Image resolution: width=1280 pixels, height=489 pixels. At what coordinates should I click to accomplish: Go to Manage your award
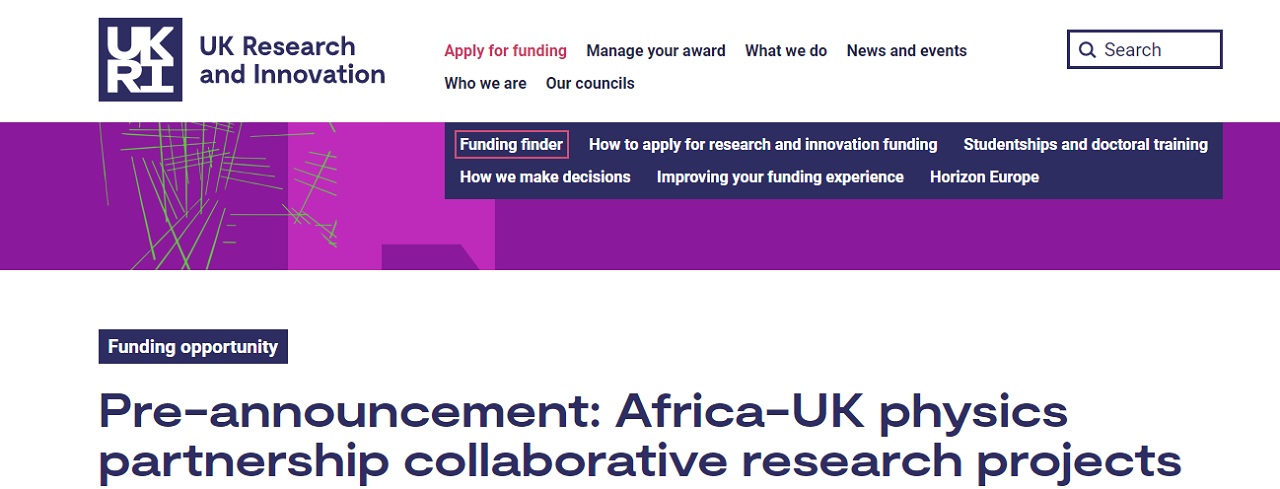click(x=656, y=51)
